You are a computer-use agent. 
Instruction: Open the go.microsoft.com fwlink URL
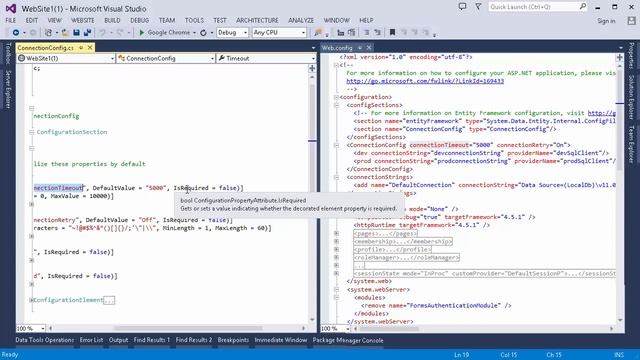[425, 81]
